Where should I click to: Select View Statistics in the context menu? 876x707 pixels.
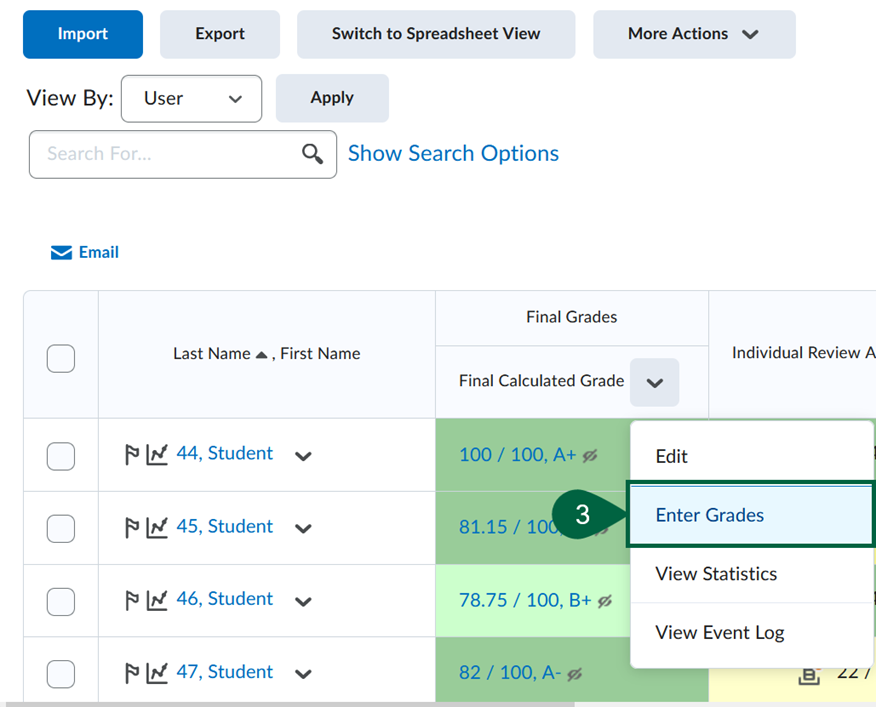[x=716, y=574]
